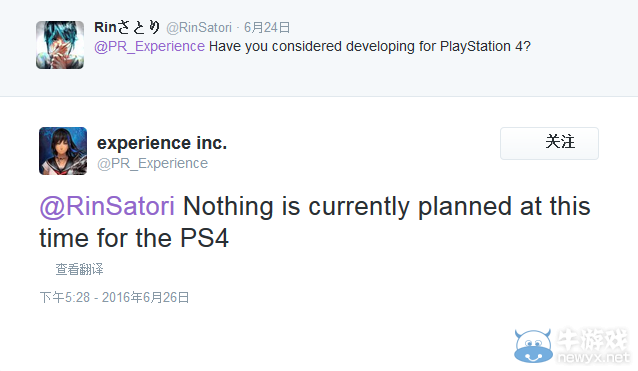Click the experience inc. account name
The image size is (638, 371).
(162, 143)
